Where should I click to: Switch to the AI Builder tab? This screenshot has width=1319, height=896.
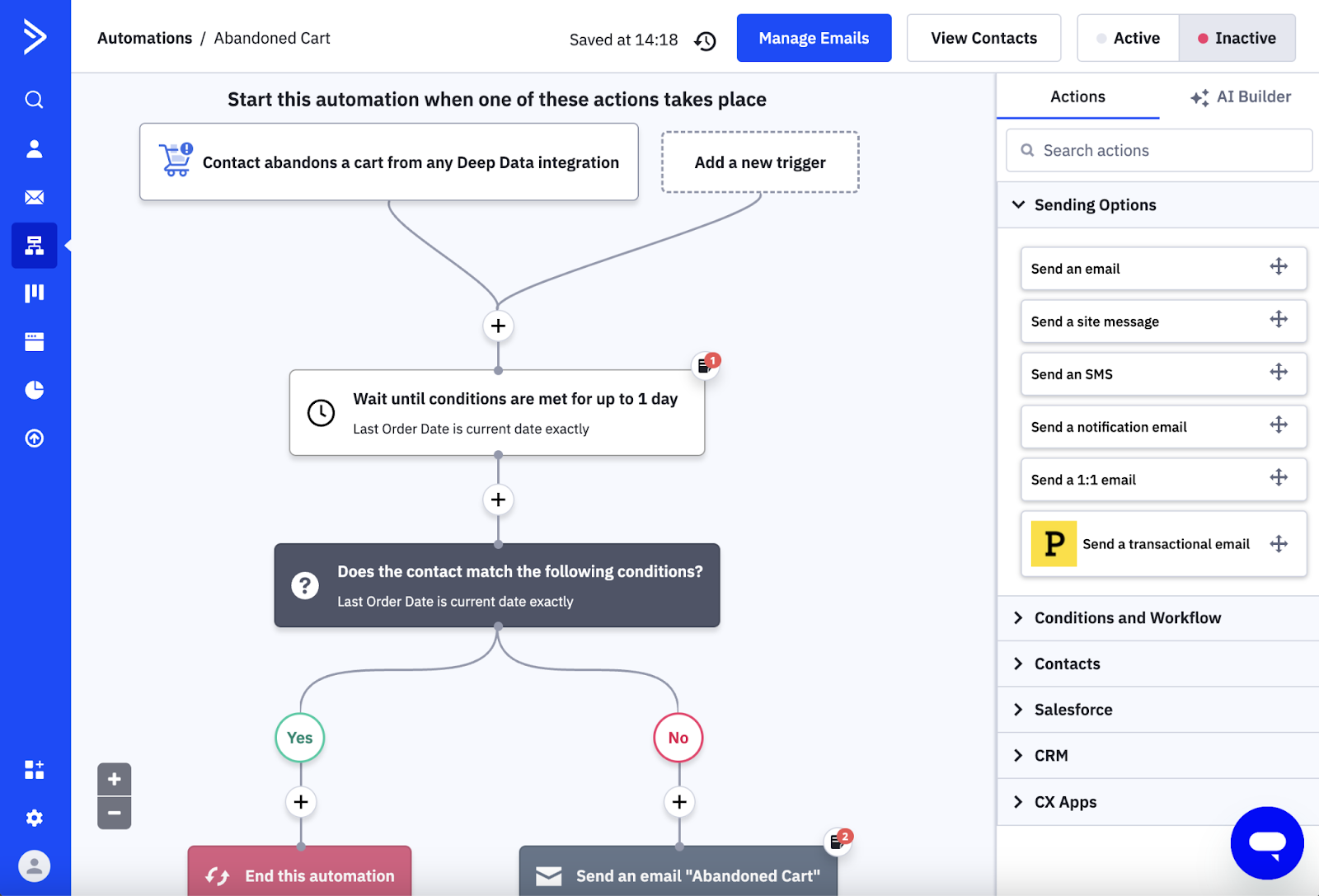pos(1240,96)
